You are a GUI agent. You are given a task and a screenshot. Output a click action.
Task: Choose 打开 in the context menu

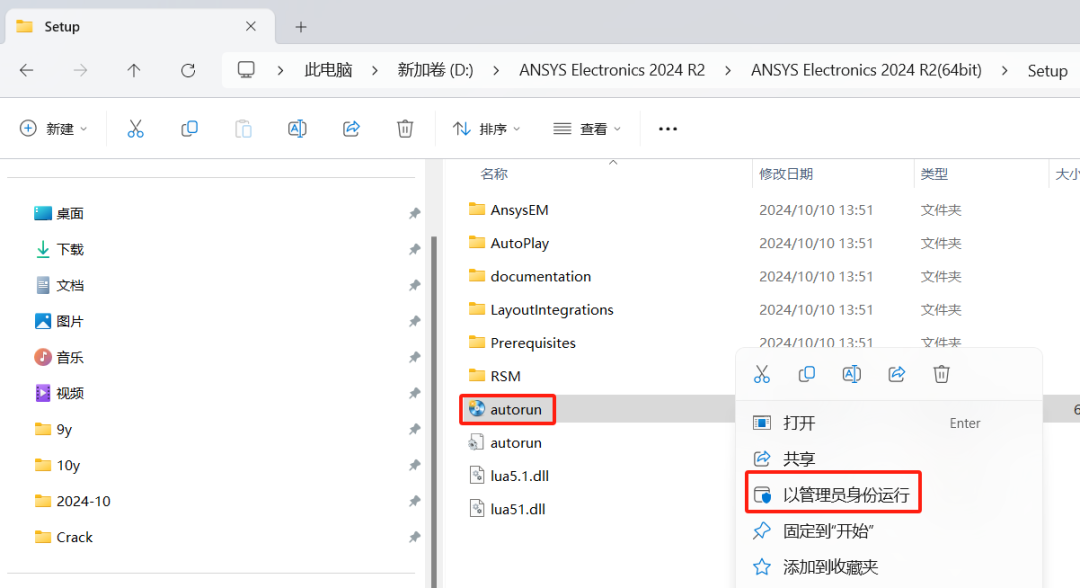[x=889, y=423]
